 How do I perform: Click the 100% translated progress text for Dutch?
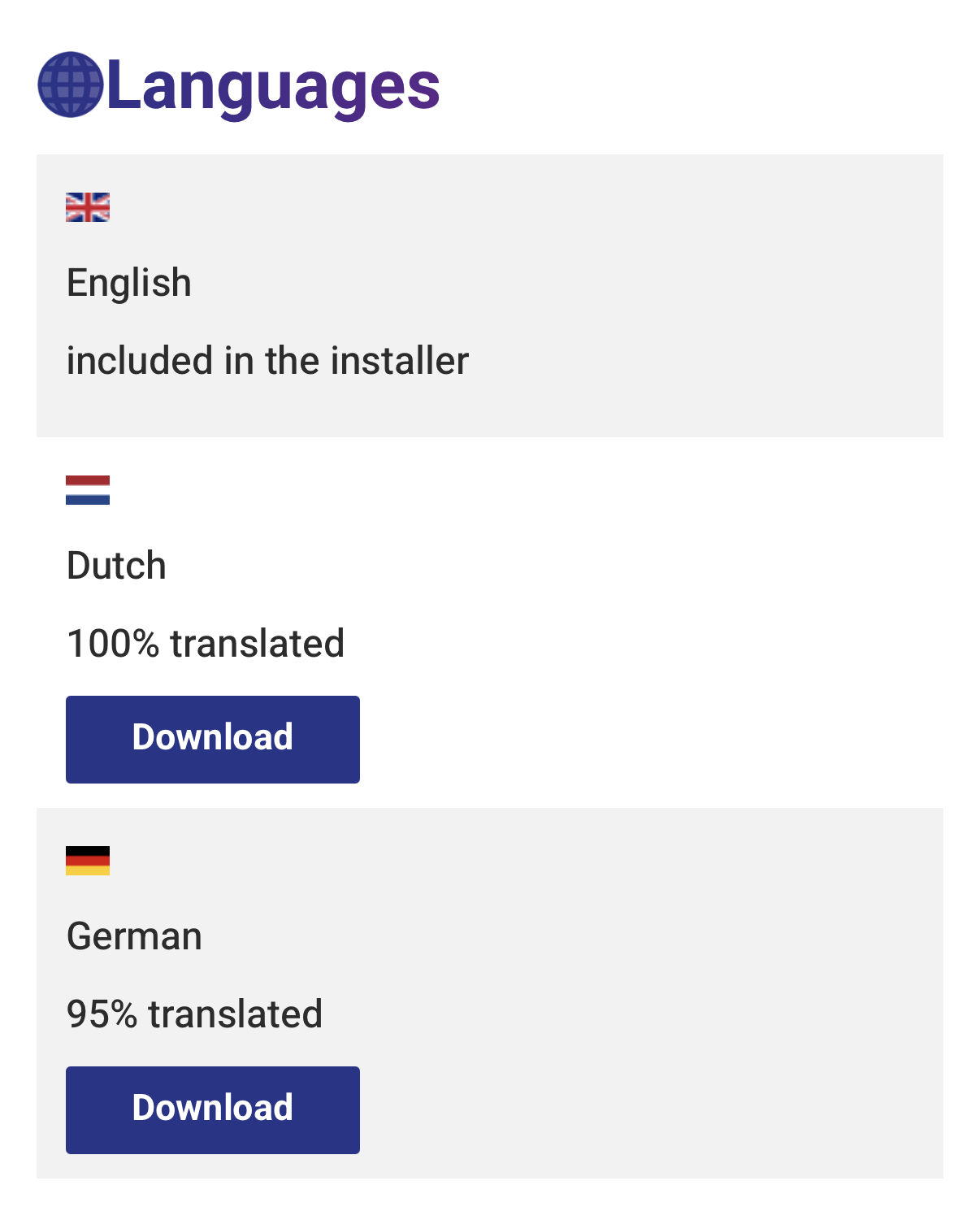tap(206, 644)
